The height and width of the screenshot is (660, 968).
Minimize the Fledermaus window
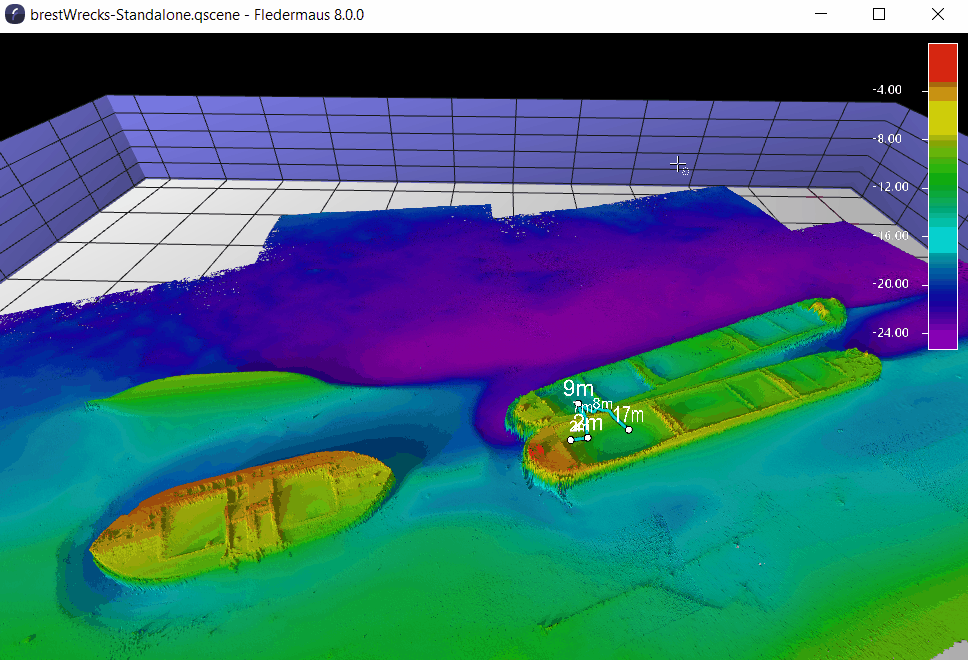tap(821, 15)
